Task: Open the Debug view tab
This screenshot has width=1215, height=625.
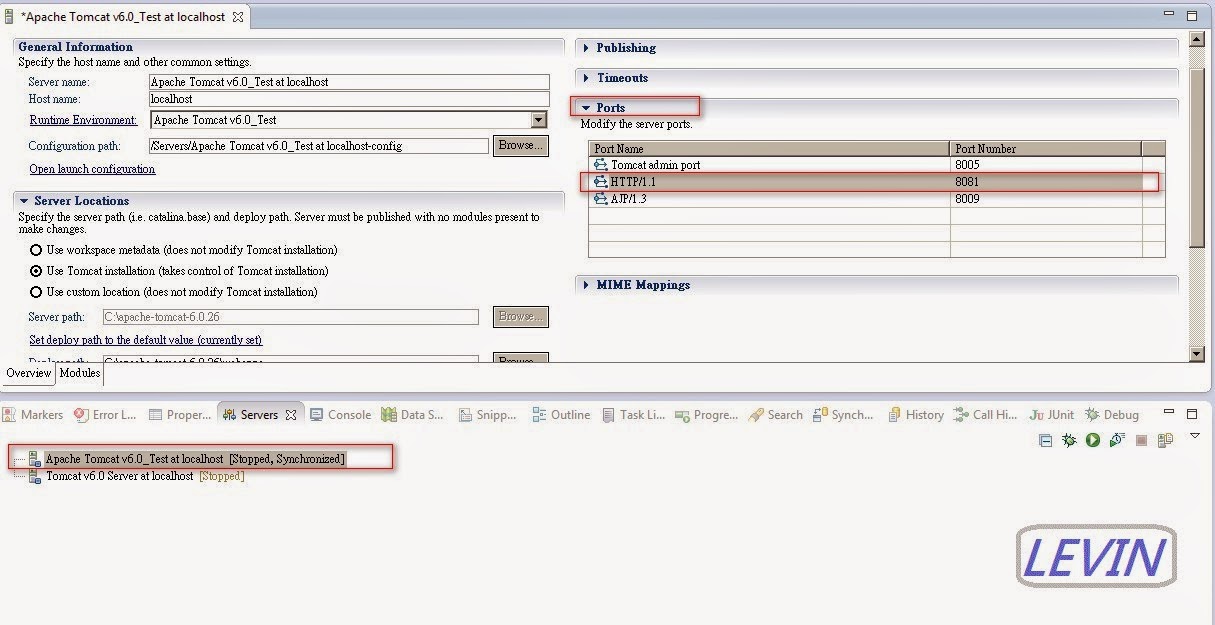Action: point(1112,415)
